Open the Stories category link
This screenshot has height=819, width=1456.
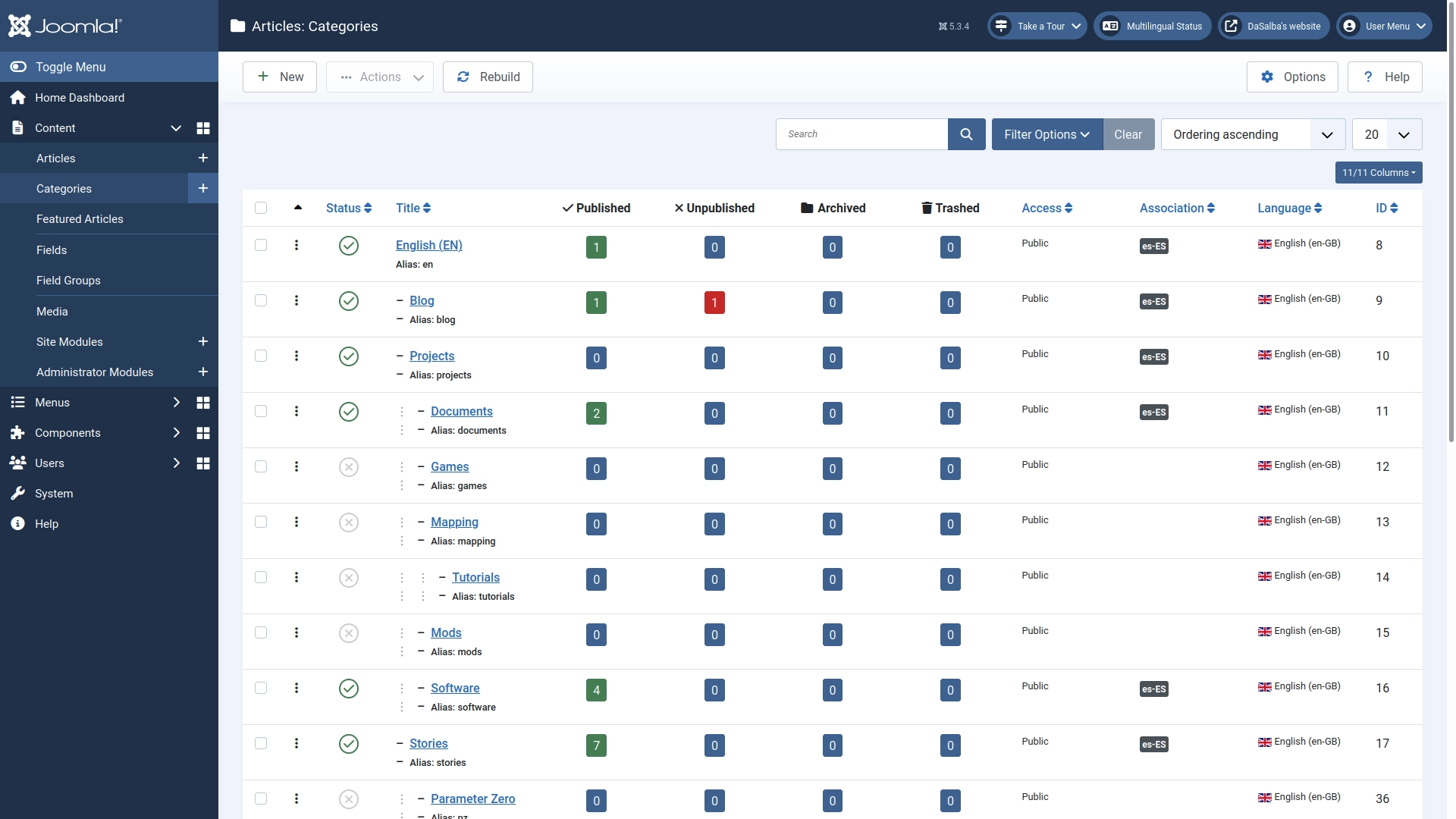[x=428, y=743]
